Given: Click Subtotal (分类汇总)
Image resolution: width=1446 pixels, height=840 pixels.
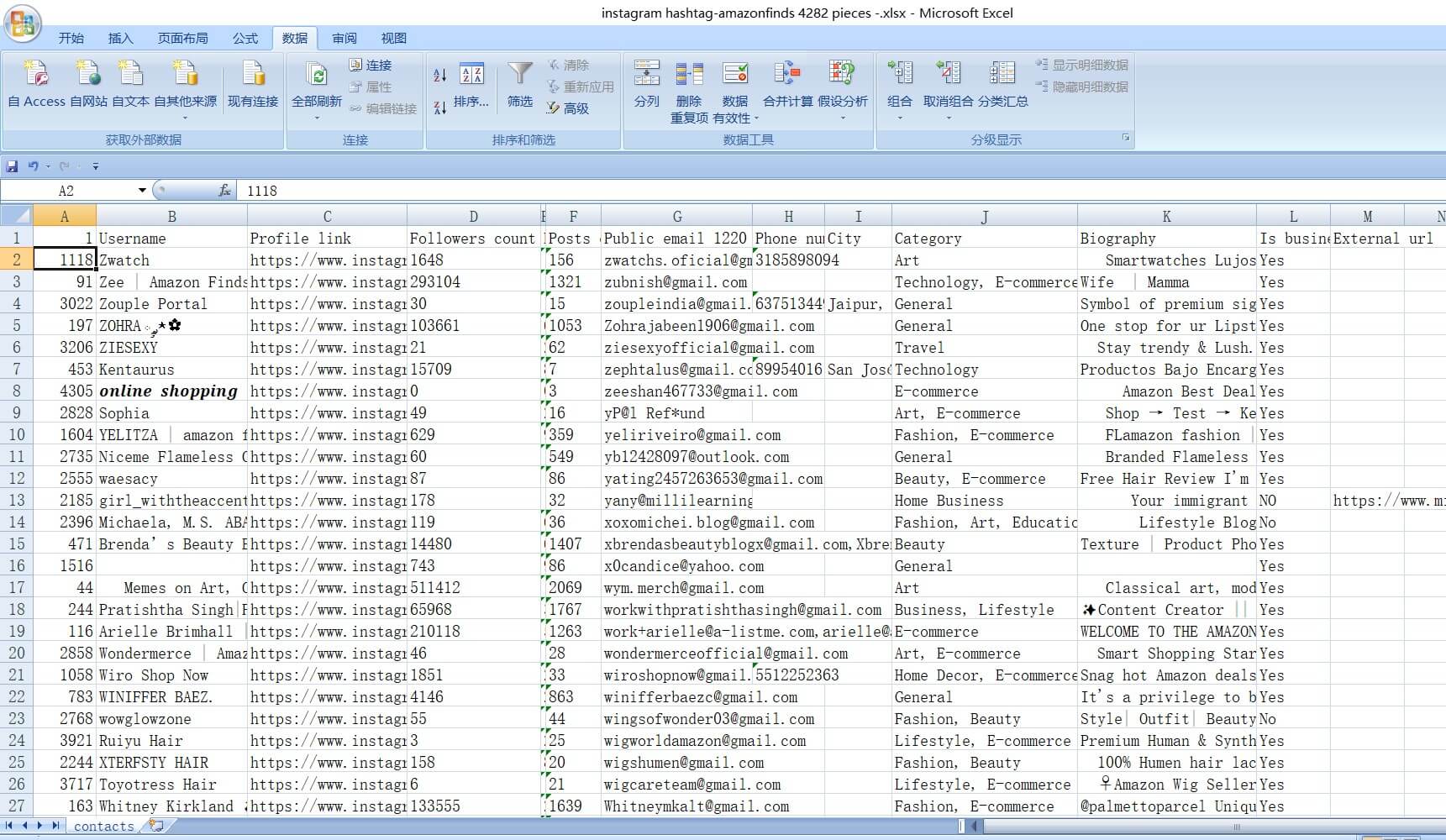Looking at the screenshot, I should coord(1002,84).
